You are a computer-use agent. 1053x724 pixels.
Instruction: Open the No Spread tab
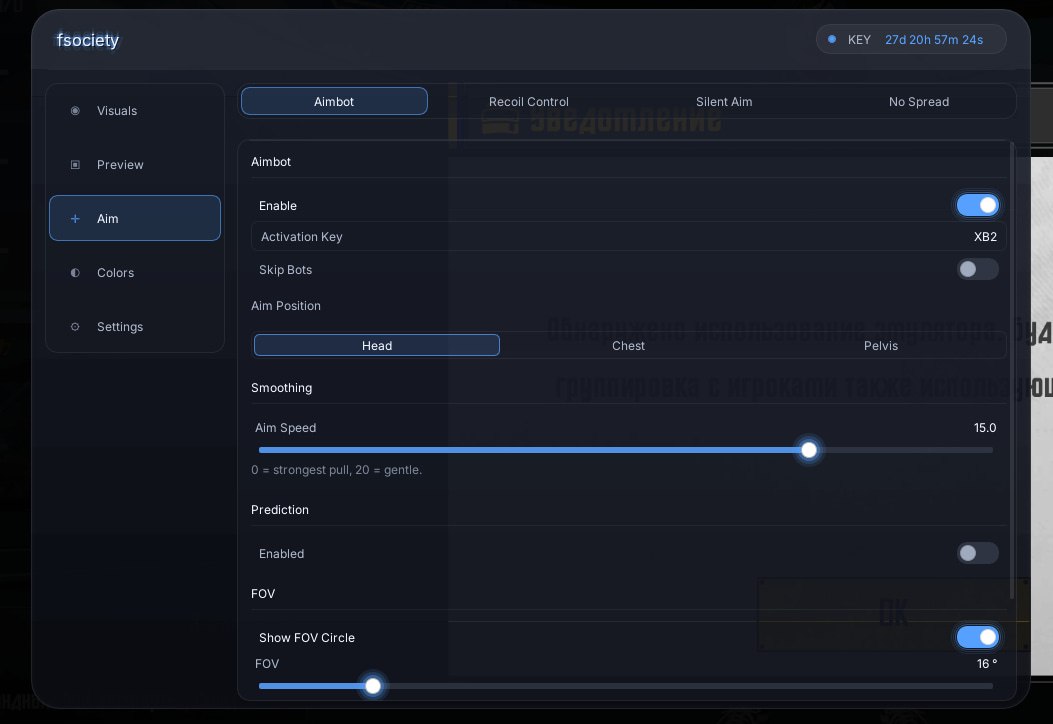pyautogui.click(x=919, y=102)
